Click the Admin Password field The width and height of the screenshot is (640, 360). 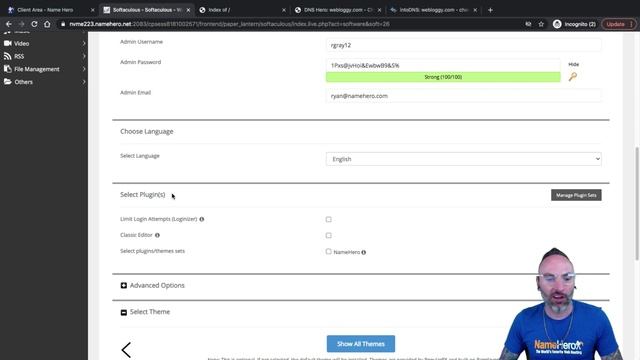coord(443,65)
